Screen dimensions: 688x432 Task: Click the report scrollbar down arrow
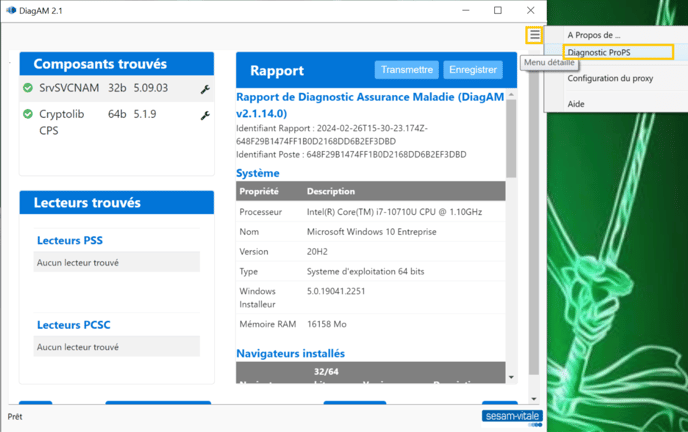pyautogui.click(x=511, y=377)
